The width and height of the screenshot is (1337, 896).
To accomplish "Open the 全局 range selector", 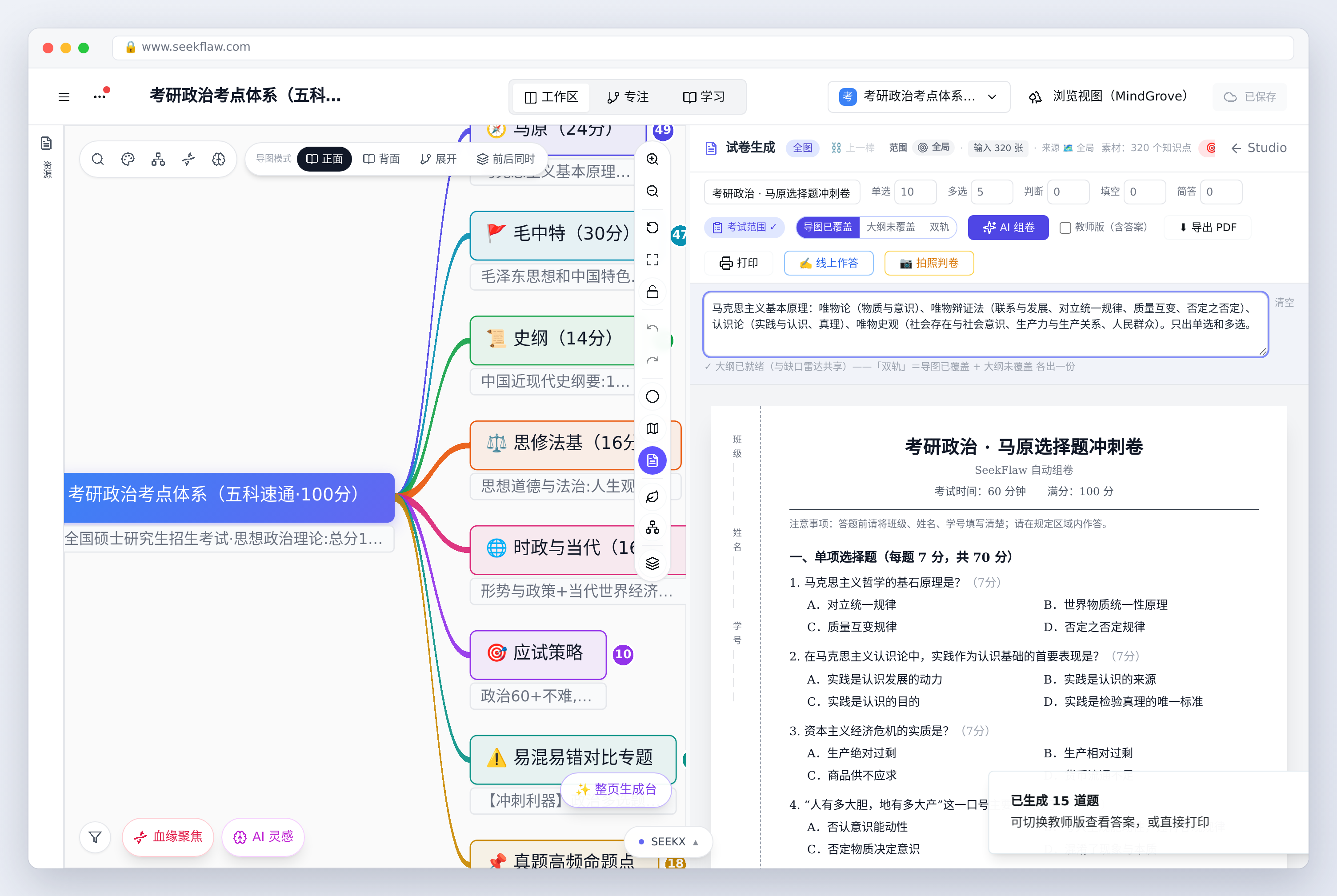I will click(933, 148).
